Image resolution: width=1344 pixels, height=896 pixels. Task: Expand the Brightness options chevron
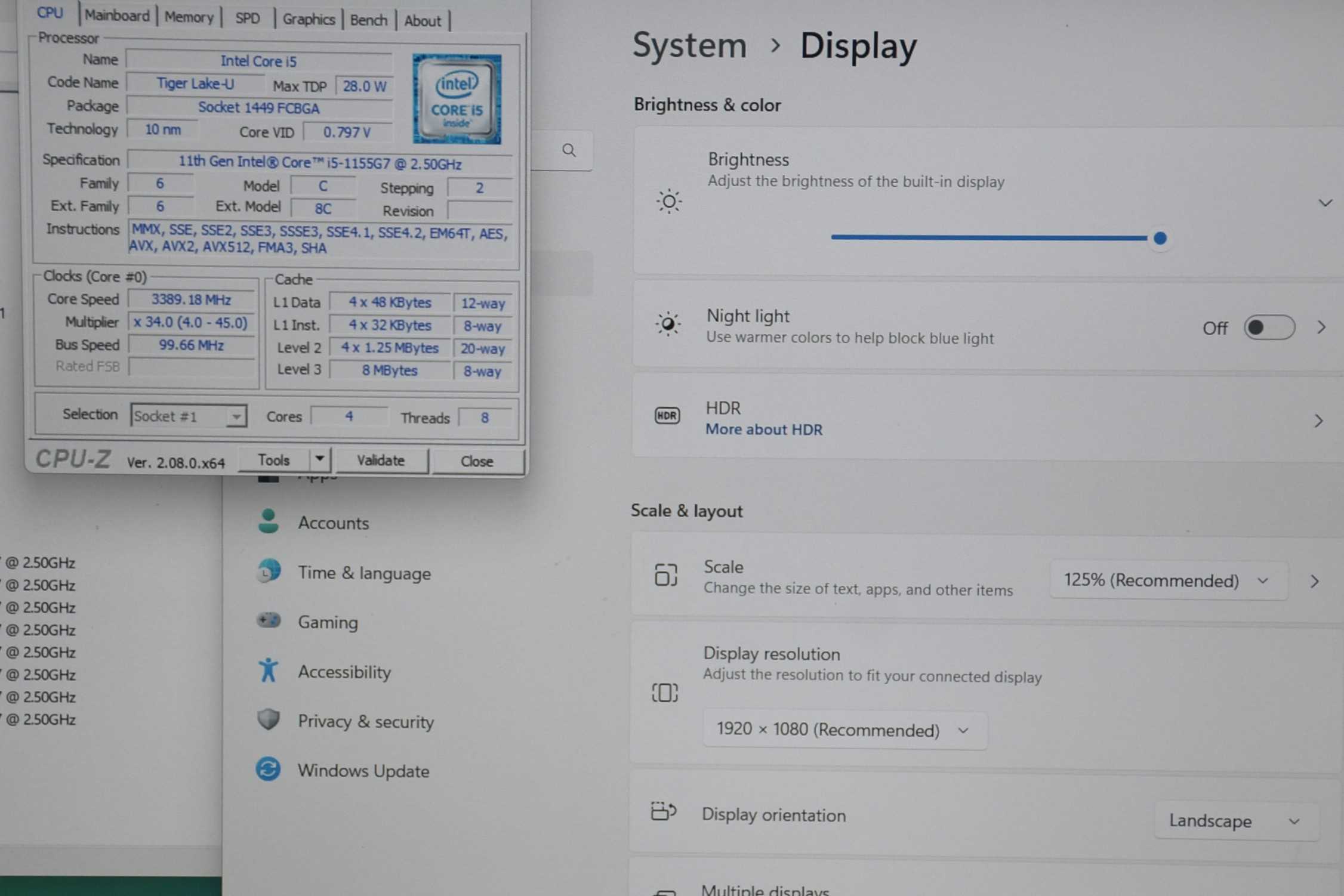click(1325, 203)
